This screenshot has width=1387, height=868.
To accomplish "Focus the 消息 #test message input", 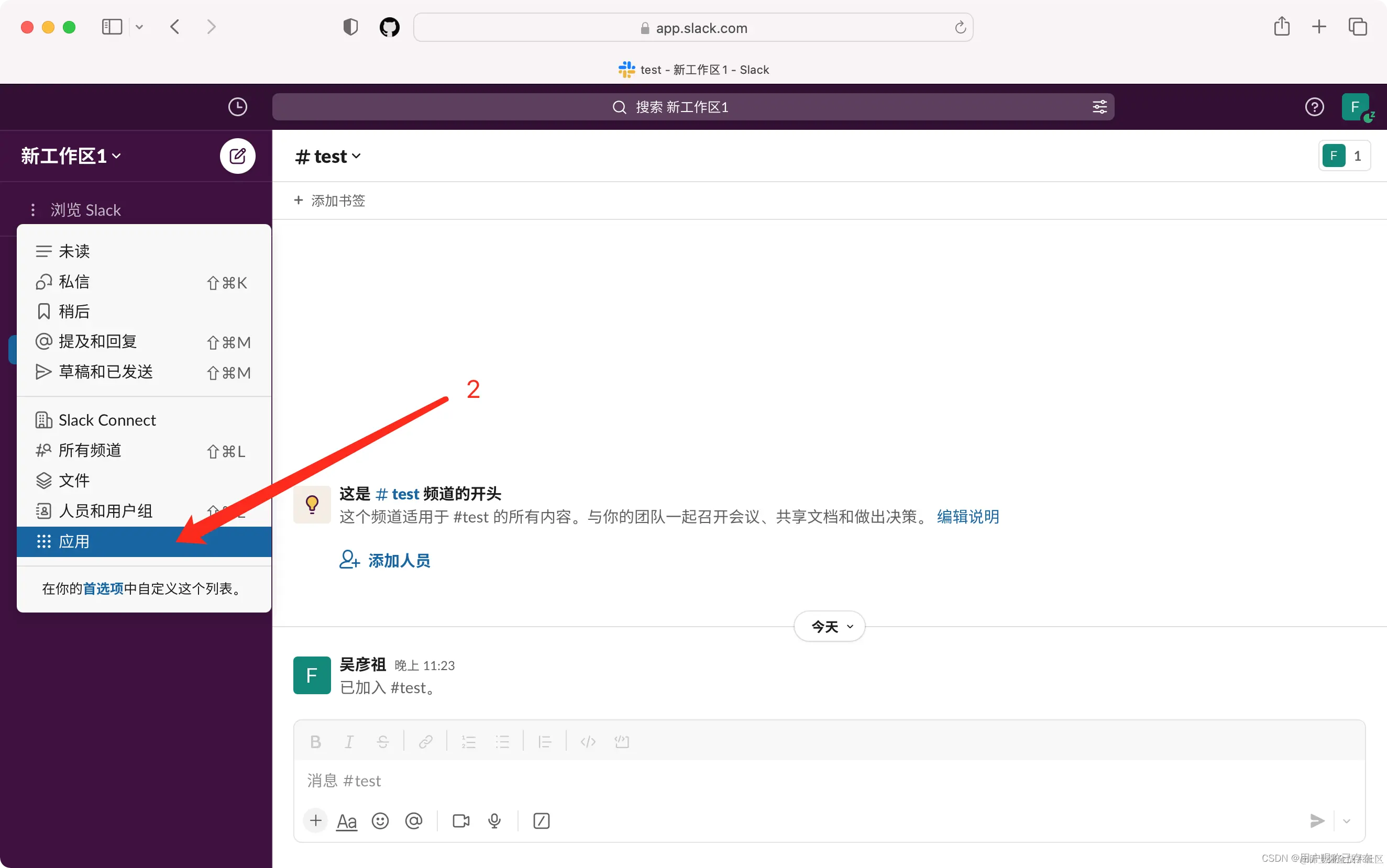I will pyautogui.click(x=829, y=781).
